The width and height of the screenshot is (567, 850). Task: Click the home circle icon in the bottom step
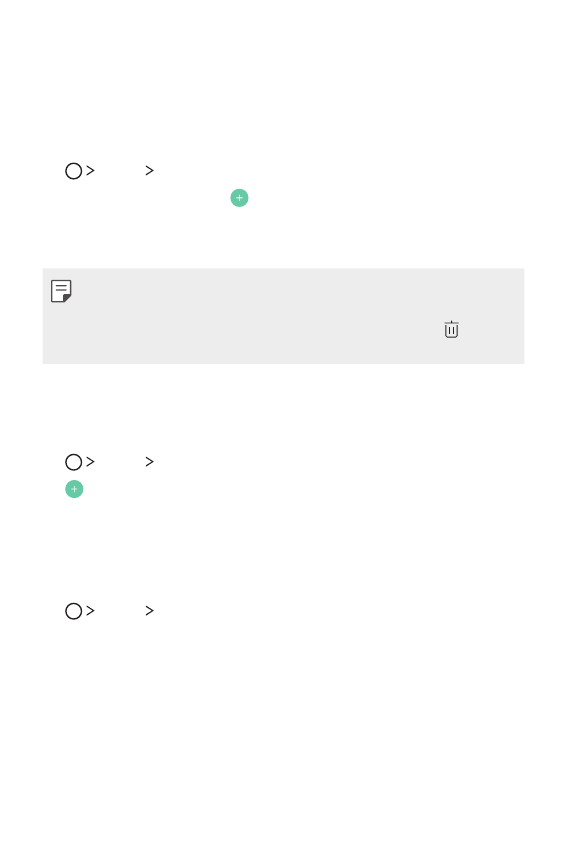(73, 611)
